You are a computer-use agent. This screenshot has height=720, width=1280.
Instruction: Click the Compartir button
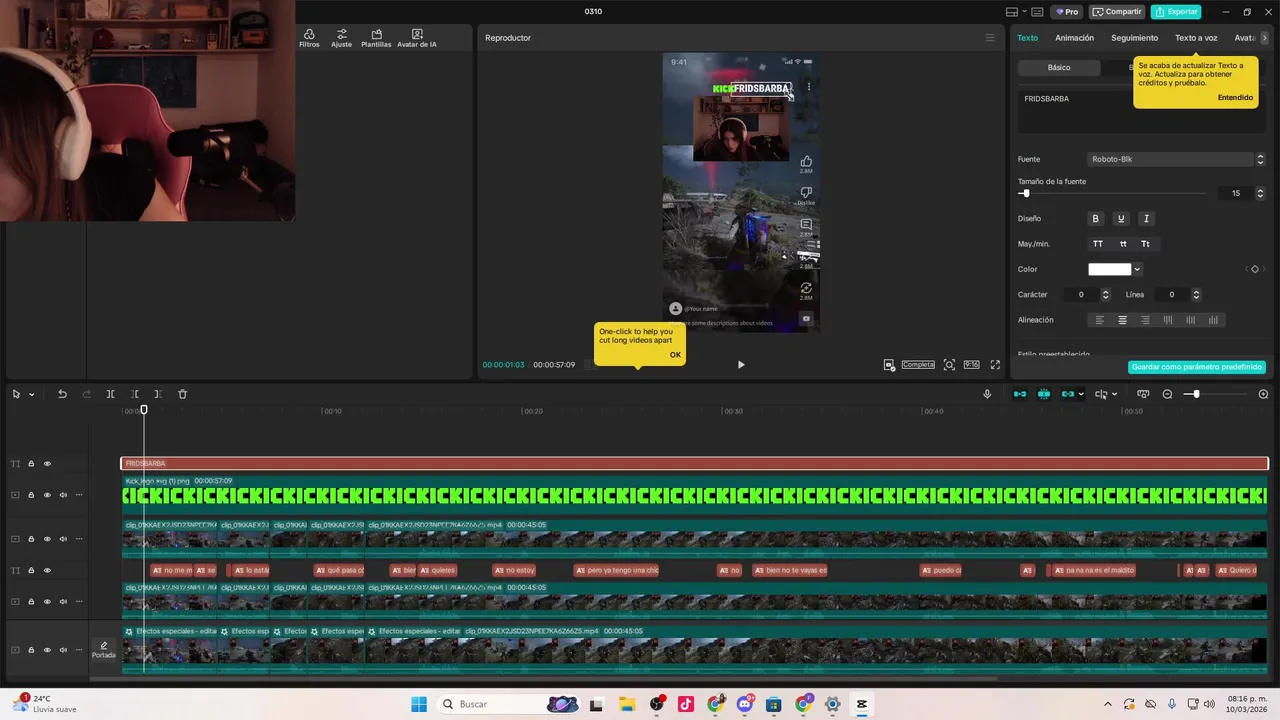pyautogui.click(x=1117, y=12)
